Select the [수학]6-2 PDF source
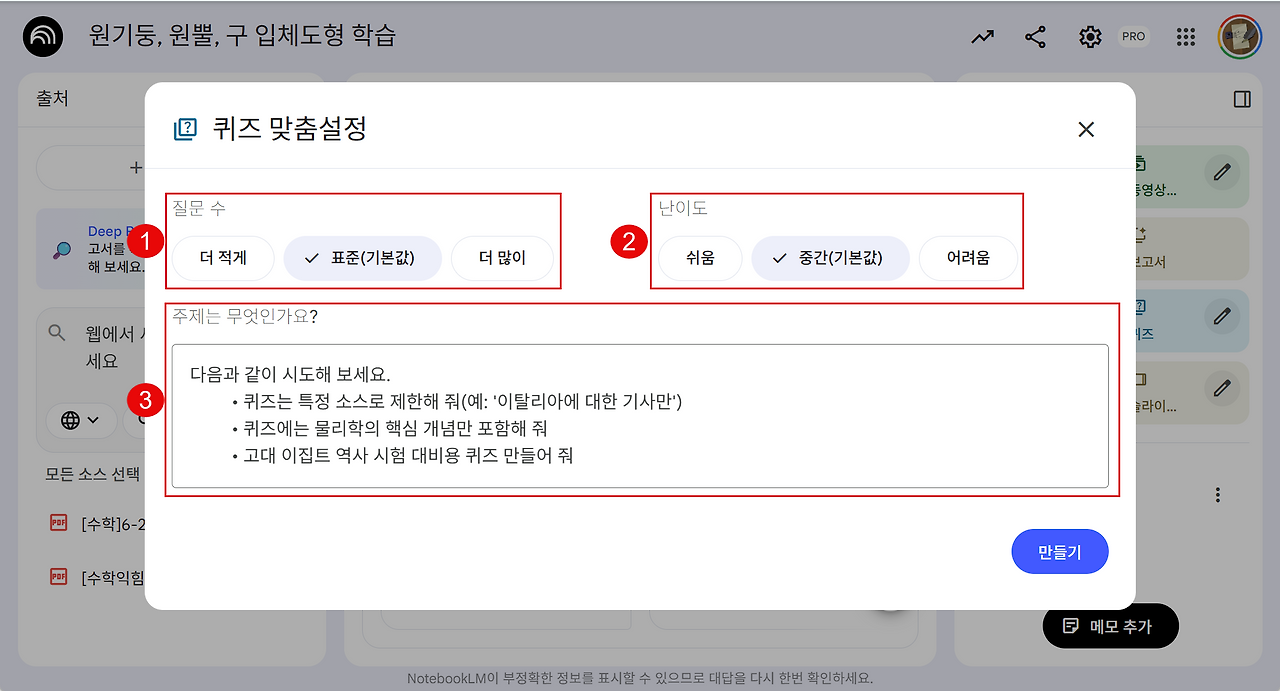This screenshot has height=691, width=1280. click(97, 523)
